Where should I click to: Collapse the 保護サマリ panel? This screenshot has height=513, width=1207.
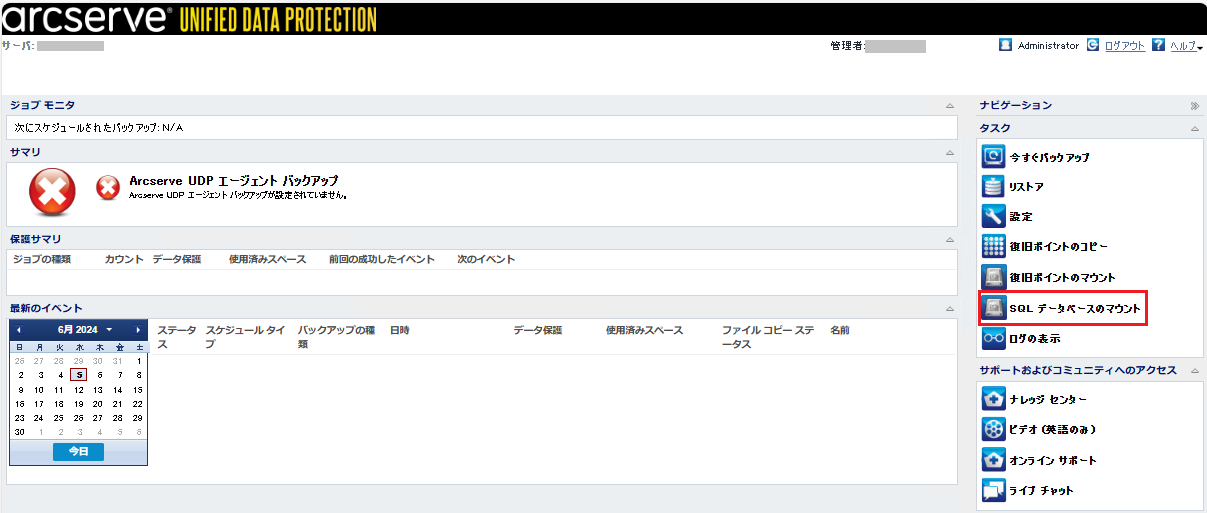point(949,240)
